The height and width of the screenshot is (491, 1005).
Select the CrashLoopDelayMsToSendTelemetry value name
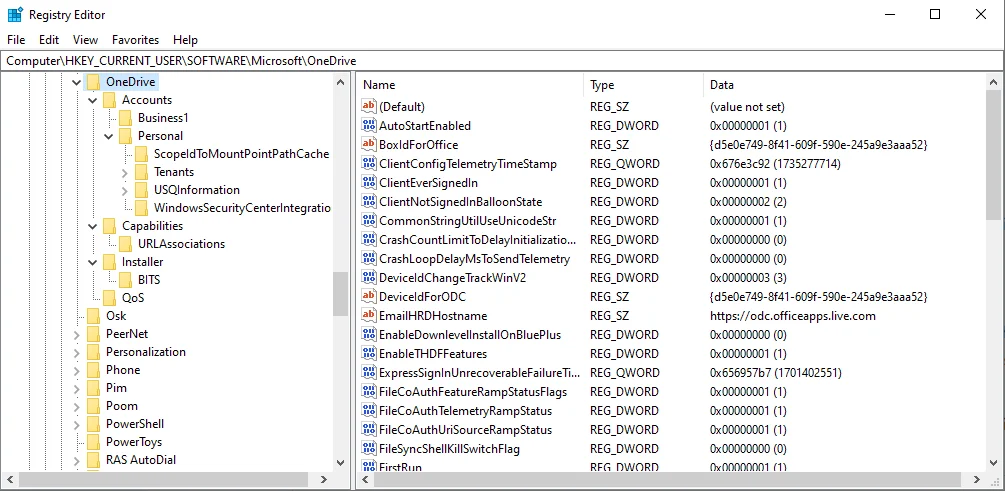point(474,259)
